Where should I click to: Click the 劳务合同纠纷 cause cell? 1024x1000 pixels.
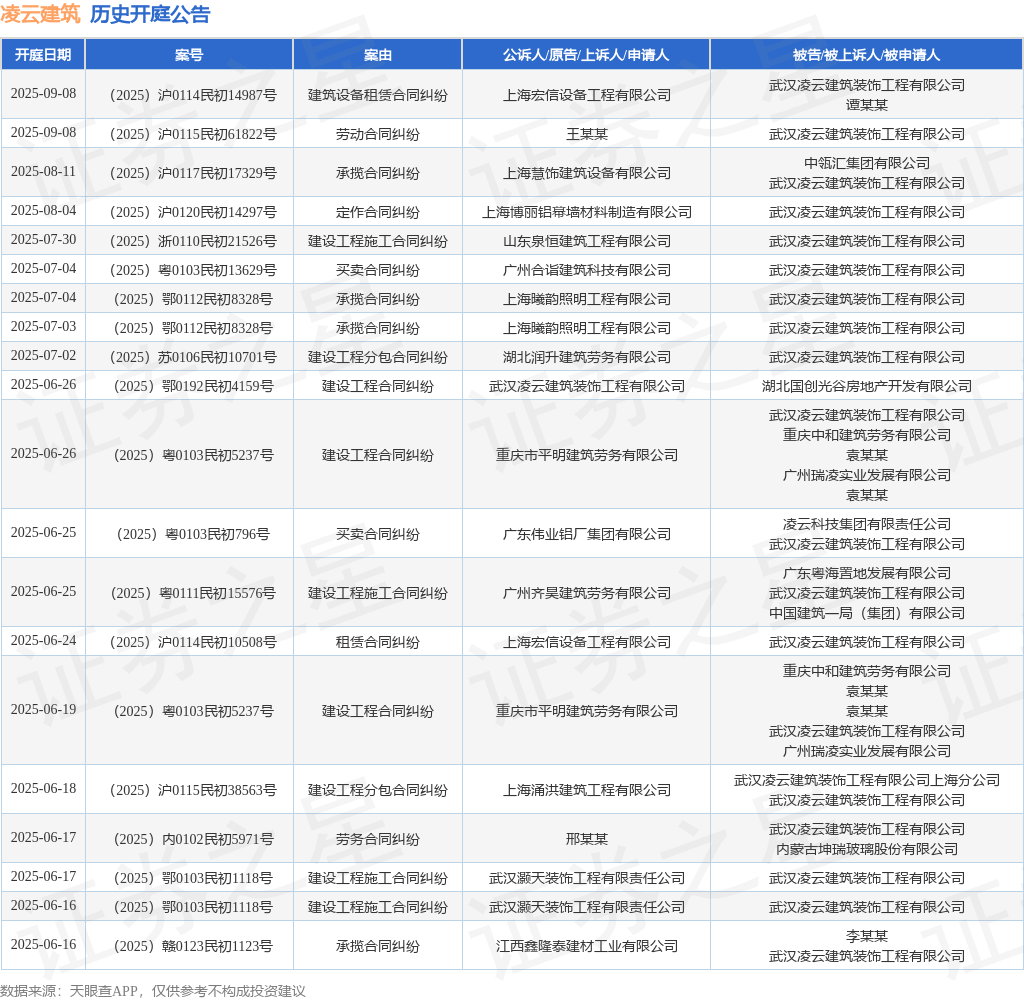[377, 839]
